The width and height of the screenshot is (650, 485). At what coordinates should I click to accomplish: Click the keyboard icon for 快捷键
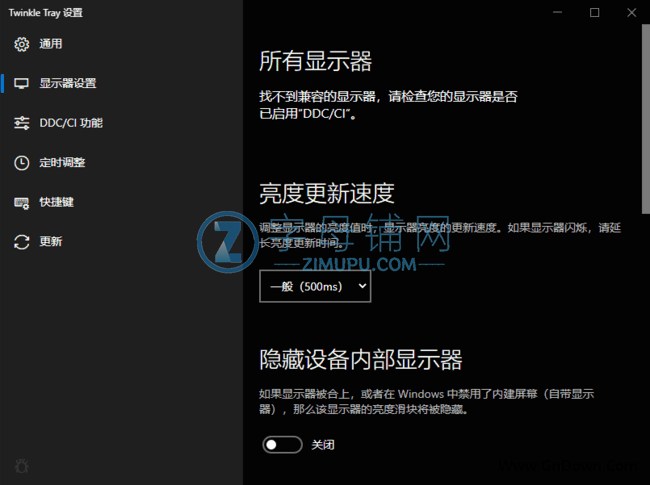[x=22, y=202]
